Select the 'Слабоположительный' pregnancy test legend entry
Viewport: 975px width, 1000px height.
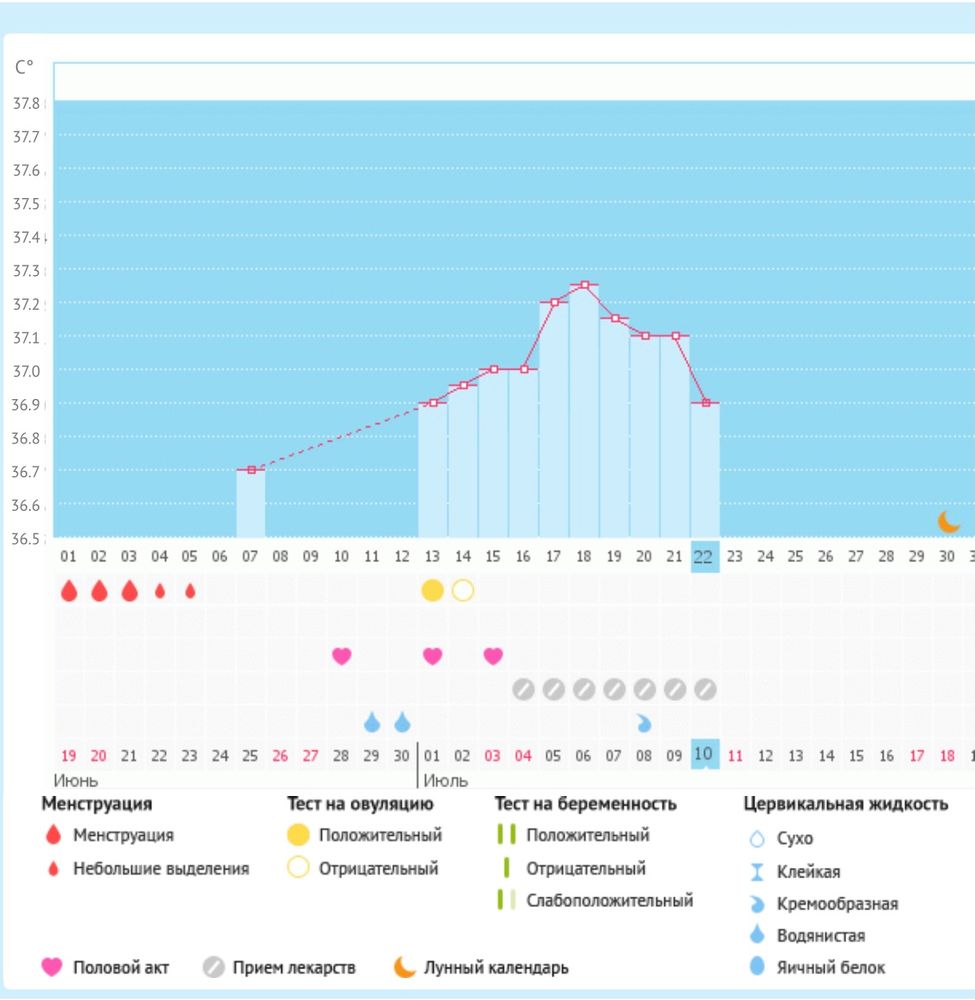click(x=609, y=900)
